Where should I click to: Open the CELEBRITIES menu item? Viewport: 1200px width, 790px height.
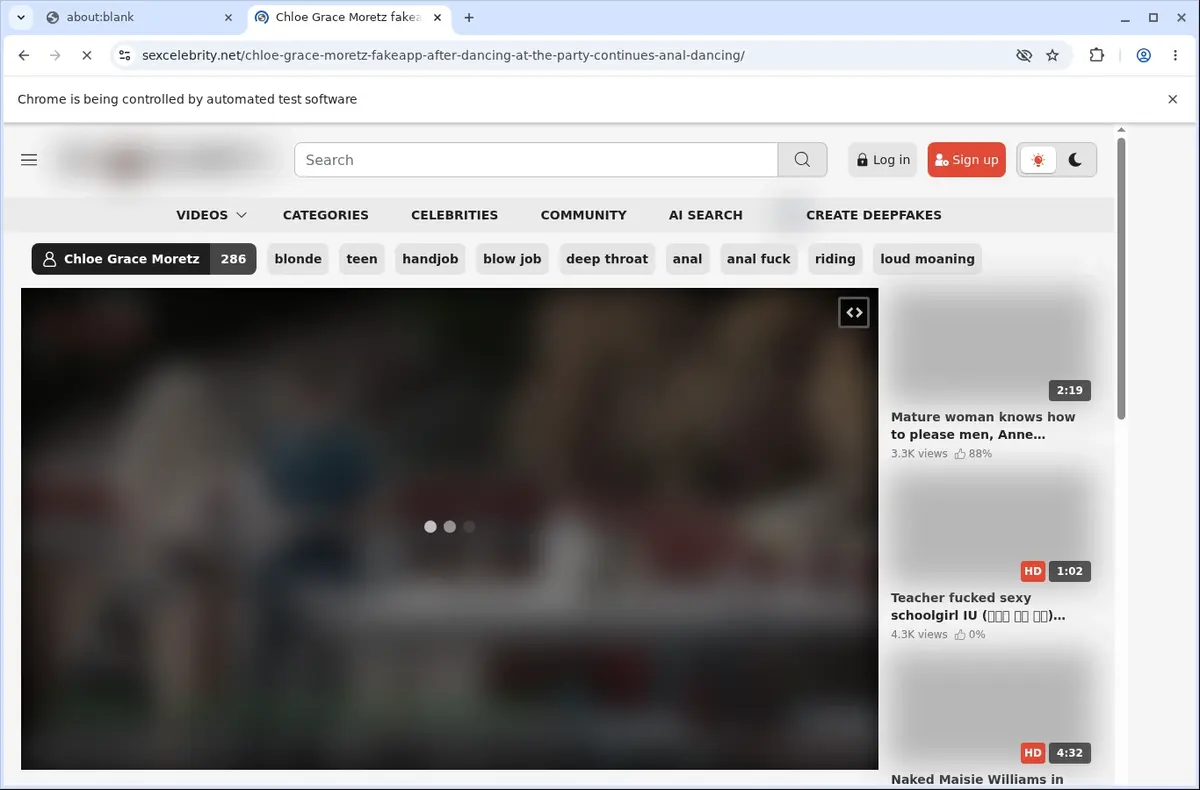[454, 215]
